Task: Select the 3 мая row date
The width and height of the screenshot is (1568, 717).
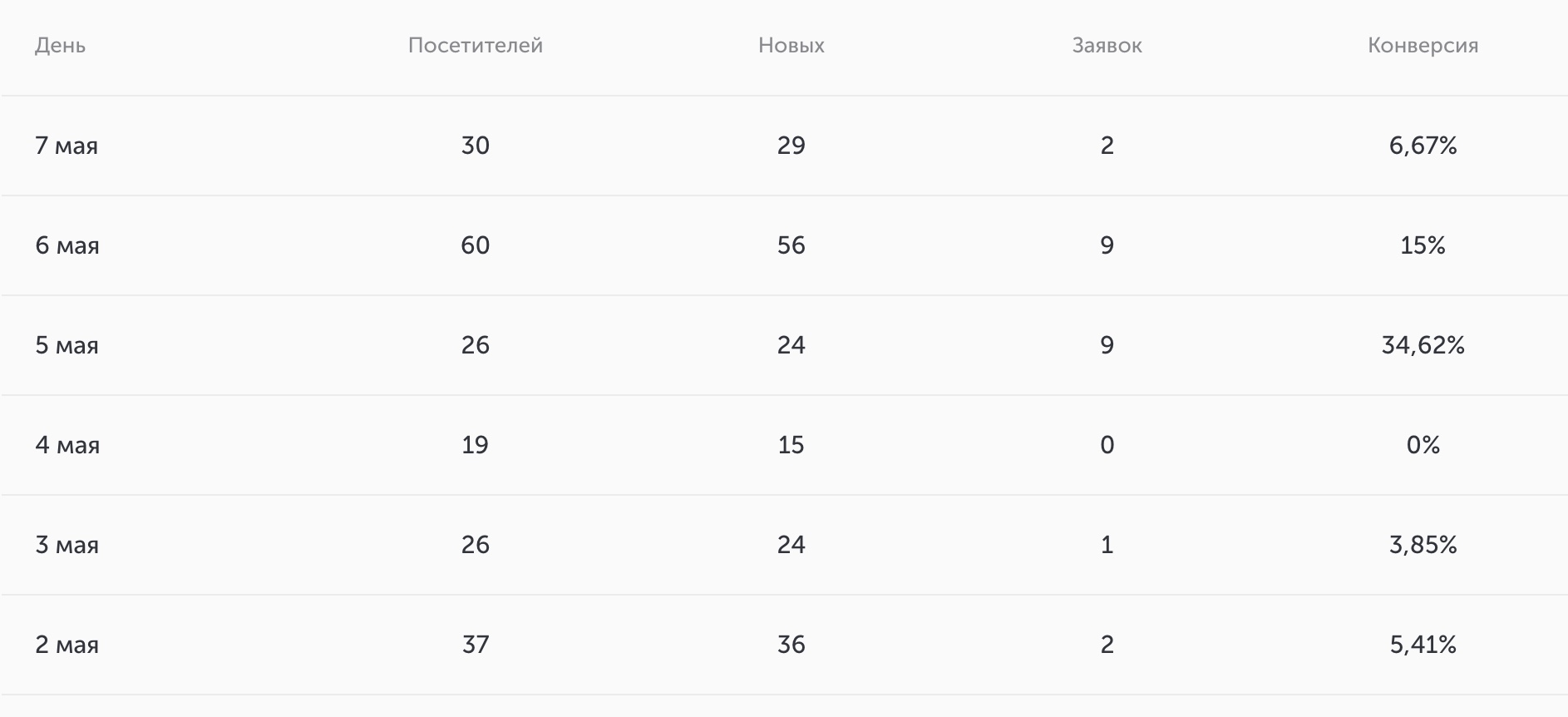Action: point(67,545)
